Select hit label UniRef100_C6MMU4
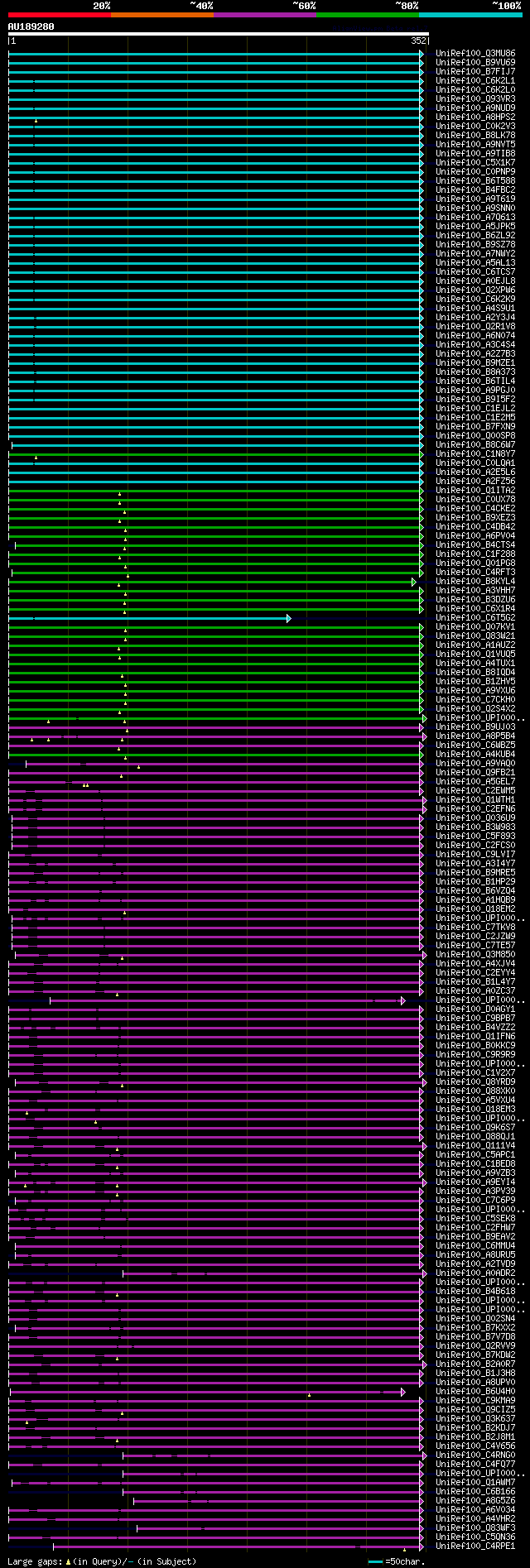 [475, 1245]
